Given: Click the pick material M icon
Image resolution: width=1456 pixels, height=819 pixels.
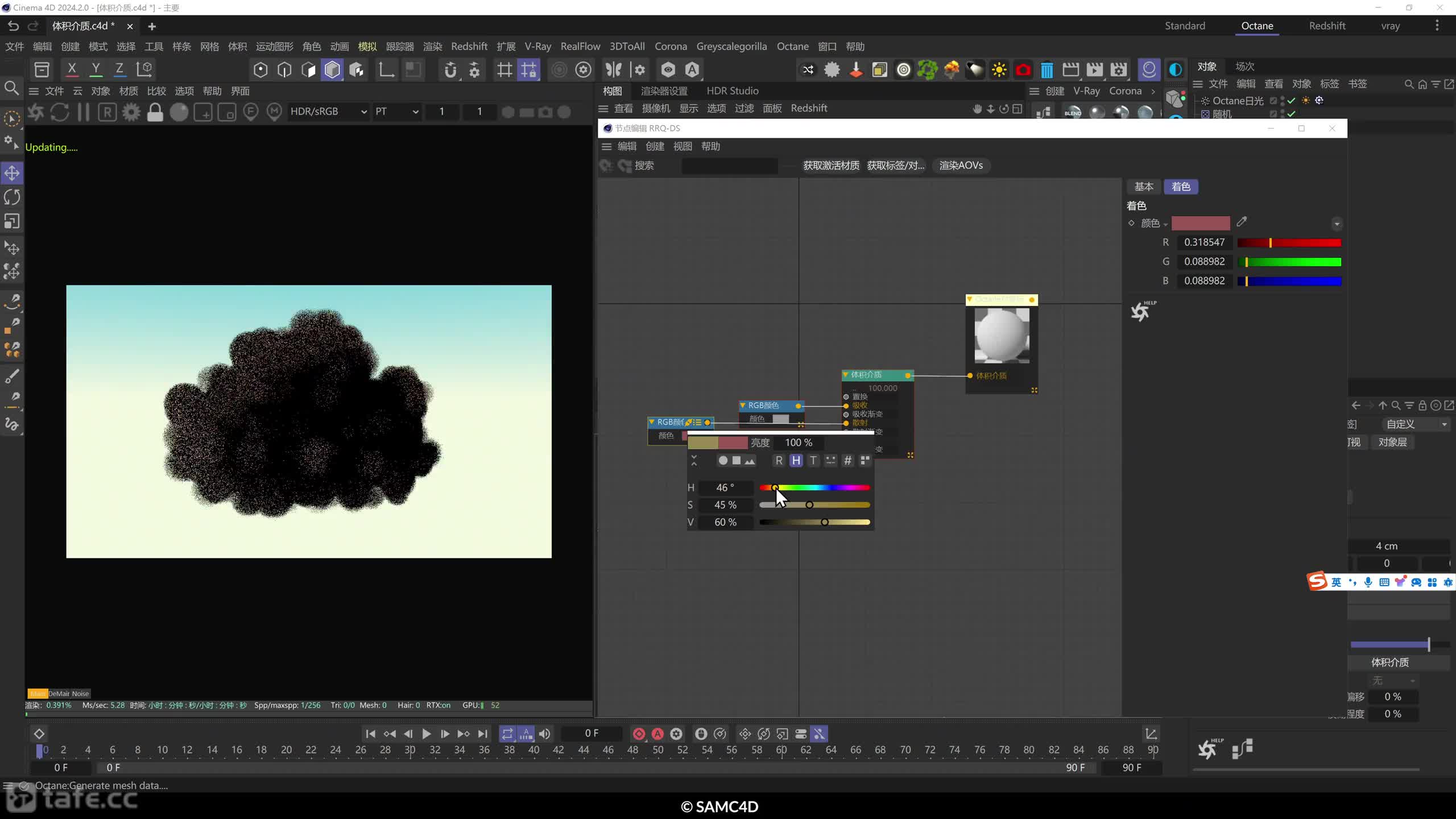Looking at the screenshot, I should click(275, 112).
